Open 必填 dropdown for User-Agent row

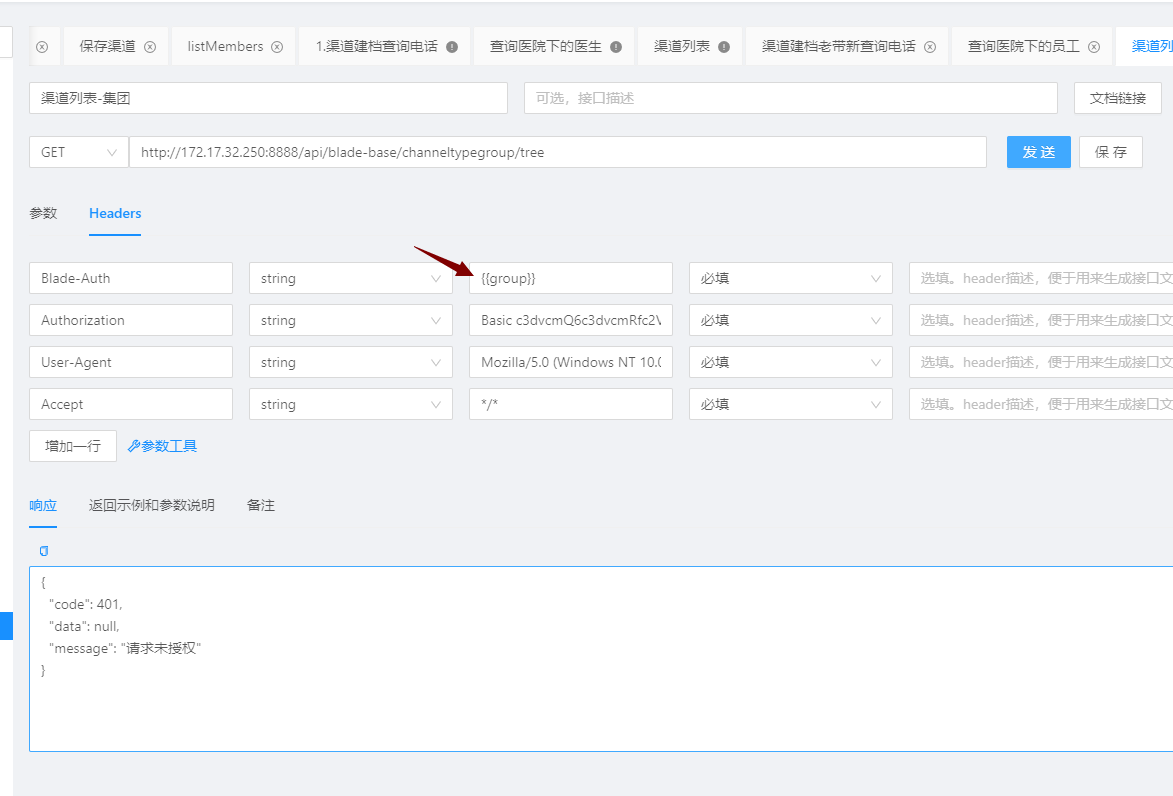(791, 362)
